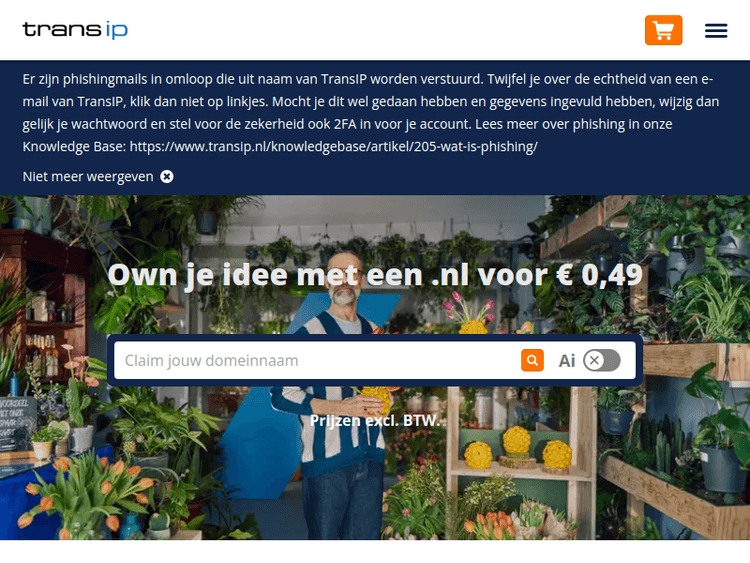Click the '.nl voor € 0,49' headline
750x563 pixels.
pyautogui.click(x=537, y=275)
